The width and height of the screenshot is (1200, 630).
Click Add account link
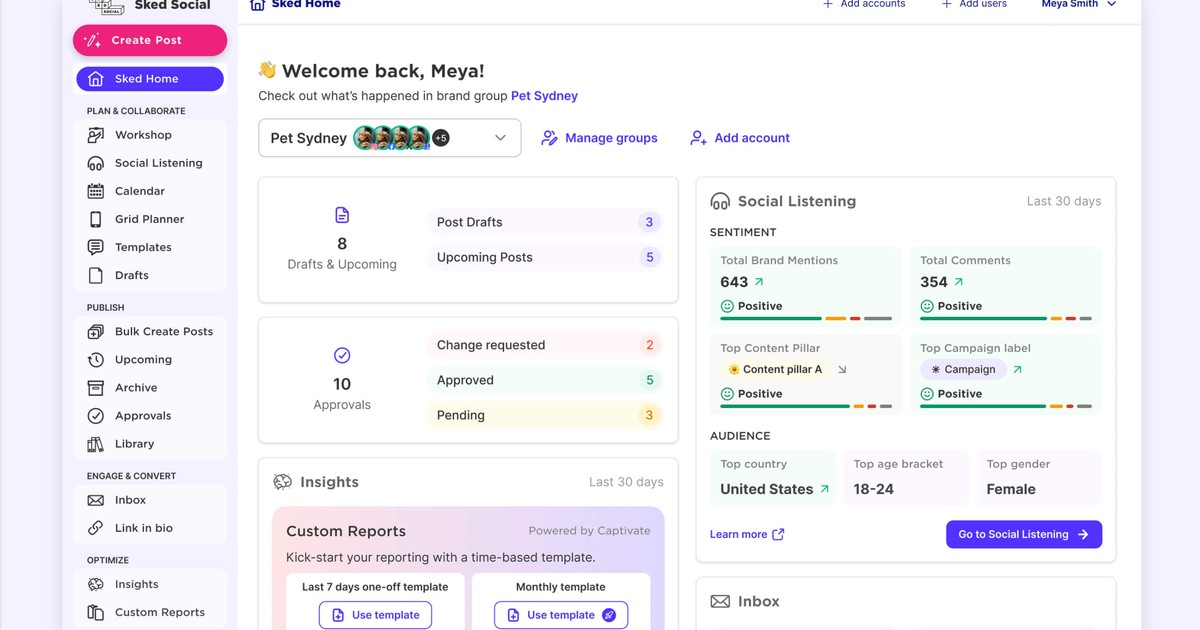(x=740, y=138)
